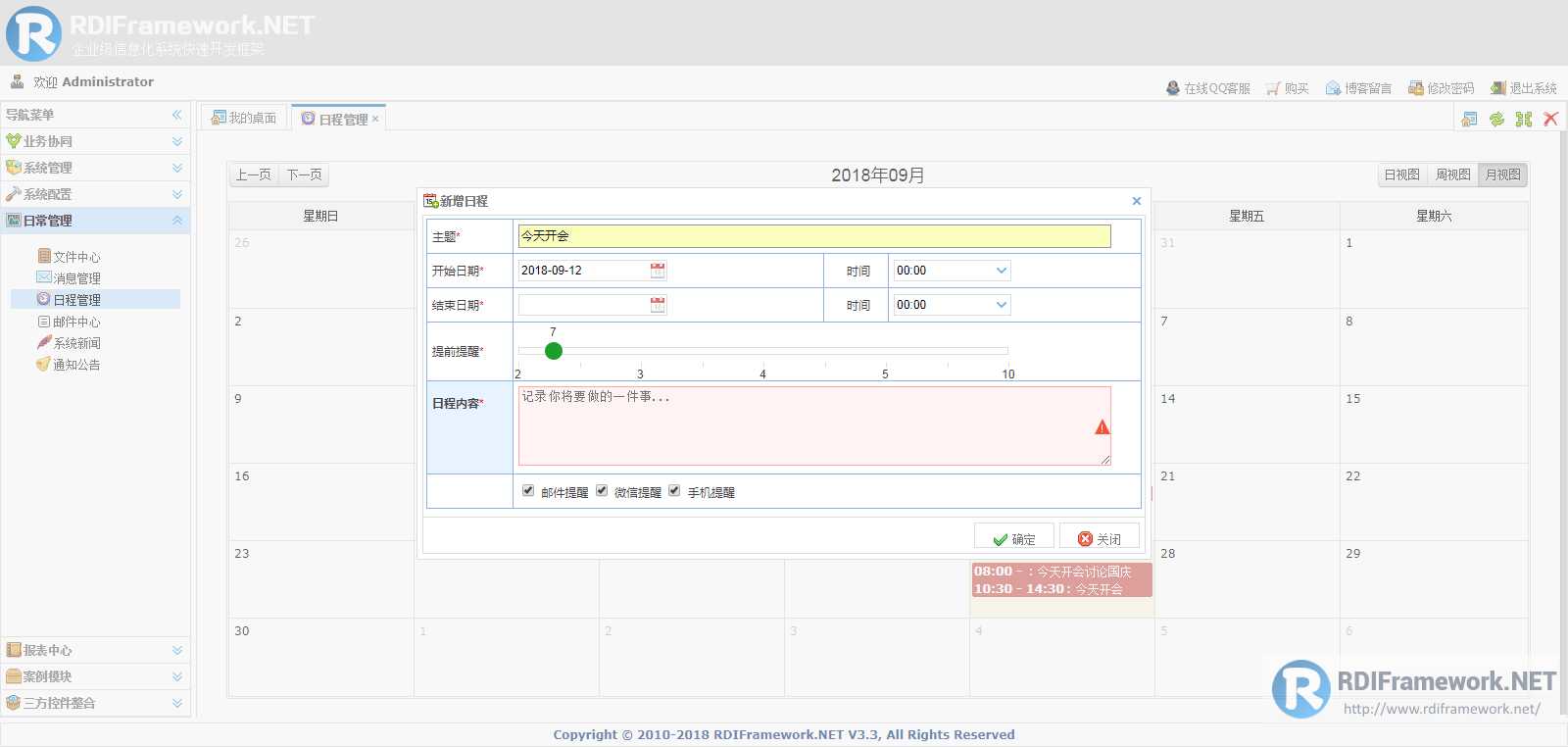Click calendar day 22

pyautogui.click(x=1434, y=502)
